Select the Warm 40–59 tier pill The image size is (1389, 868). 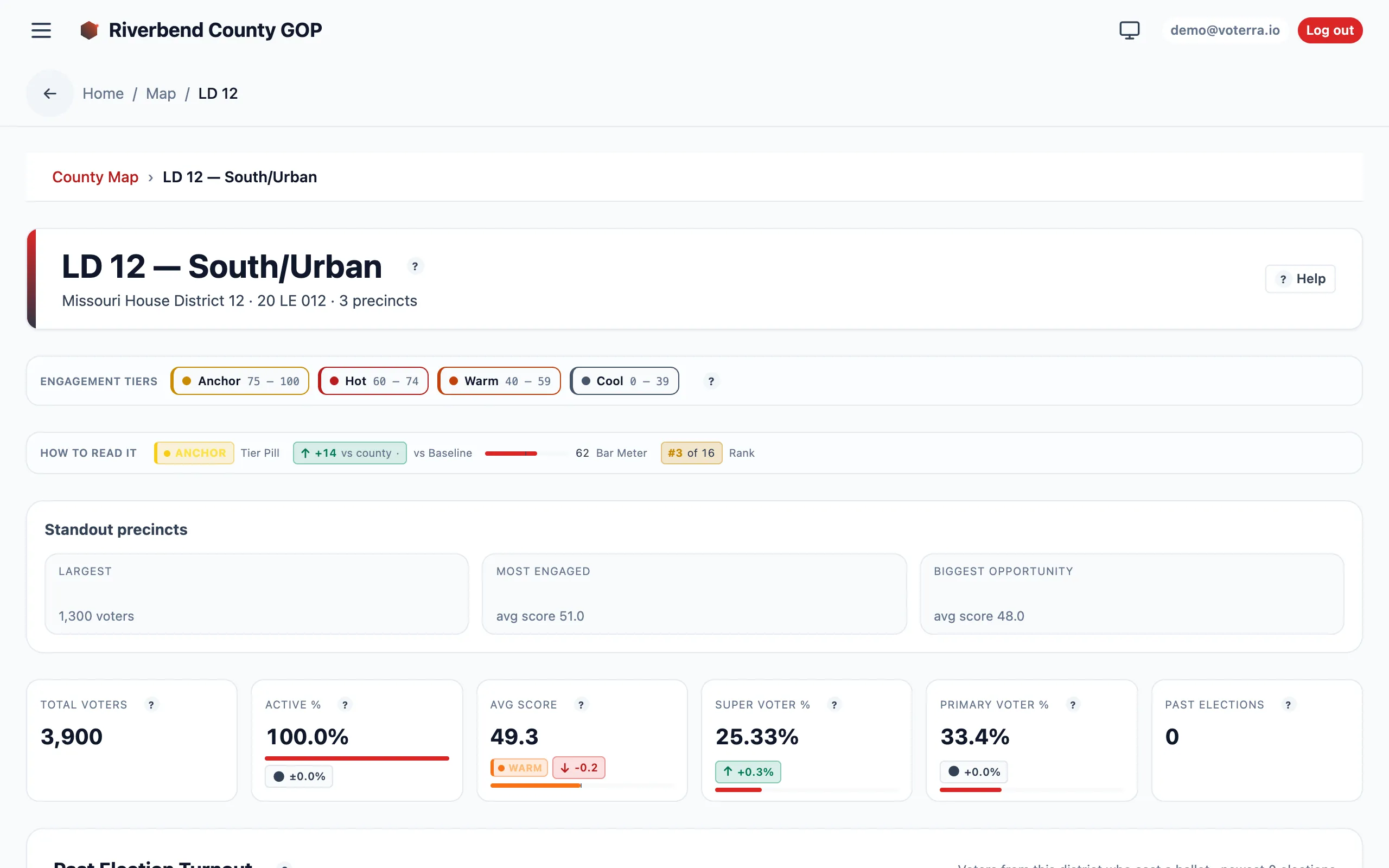click(x=499, y=381)
